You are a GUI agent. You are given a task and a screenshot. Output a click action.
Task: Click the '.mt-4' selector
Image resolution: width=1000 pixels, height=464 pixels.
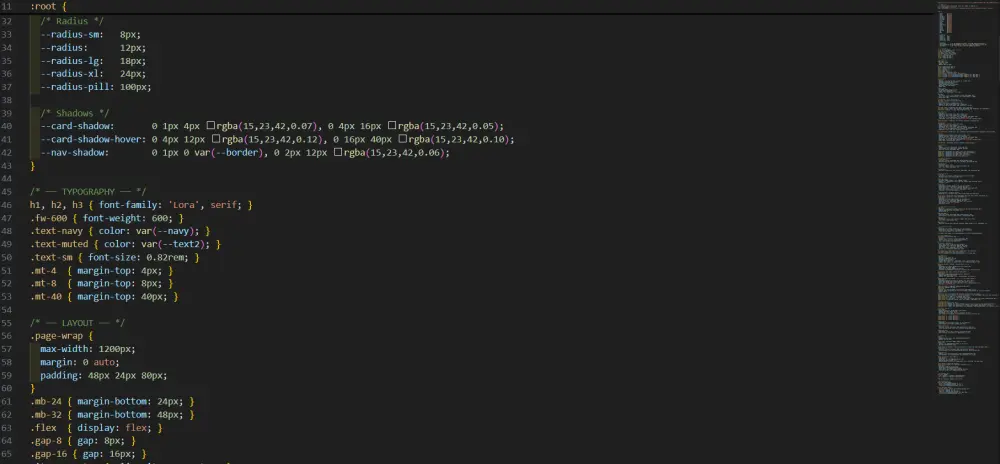43,270
